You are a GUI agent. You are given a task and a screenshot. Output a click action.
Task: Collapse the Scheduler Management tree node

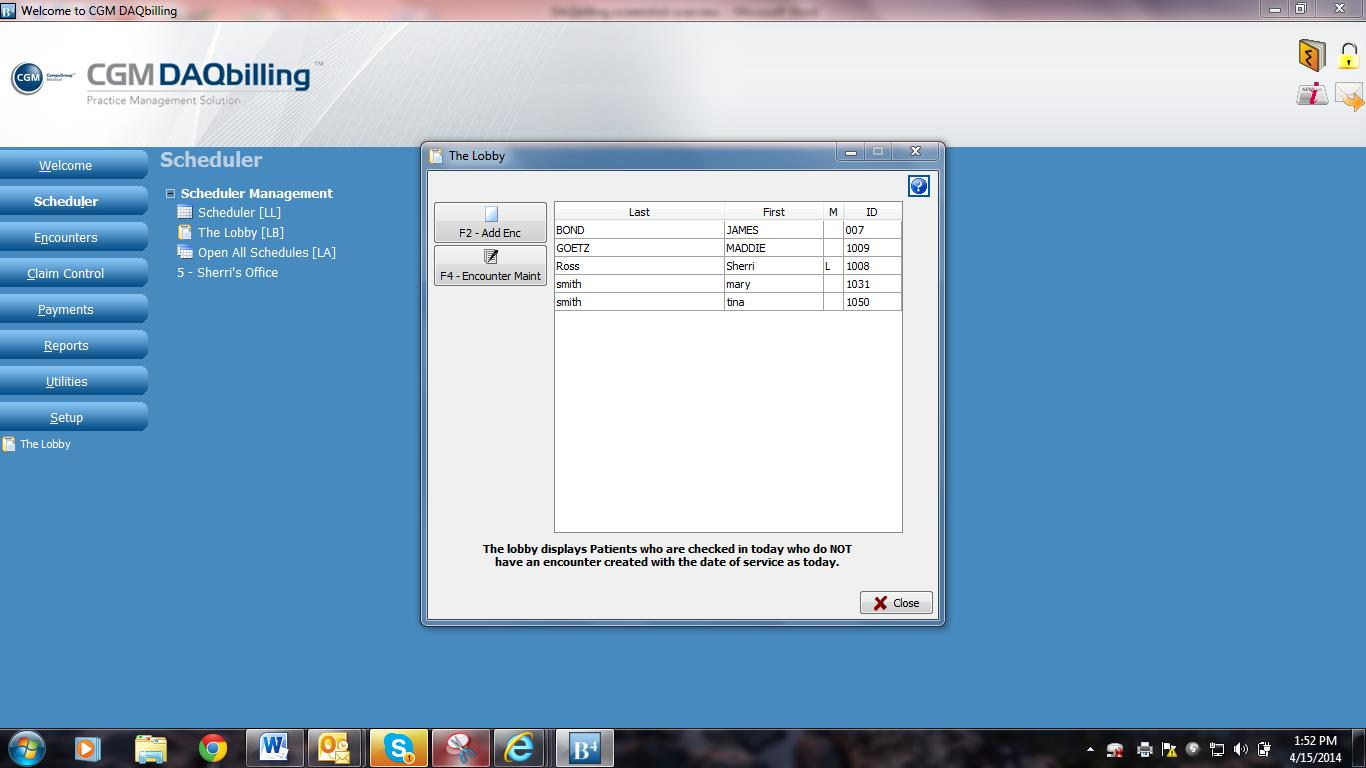pos(170,193)
